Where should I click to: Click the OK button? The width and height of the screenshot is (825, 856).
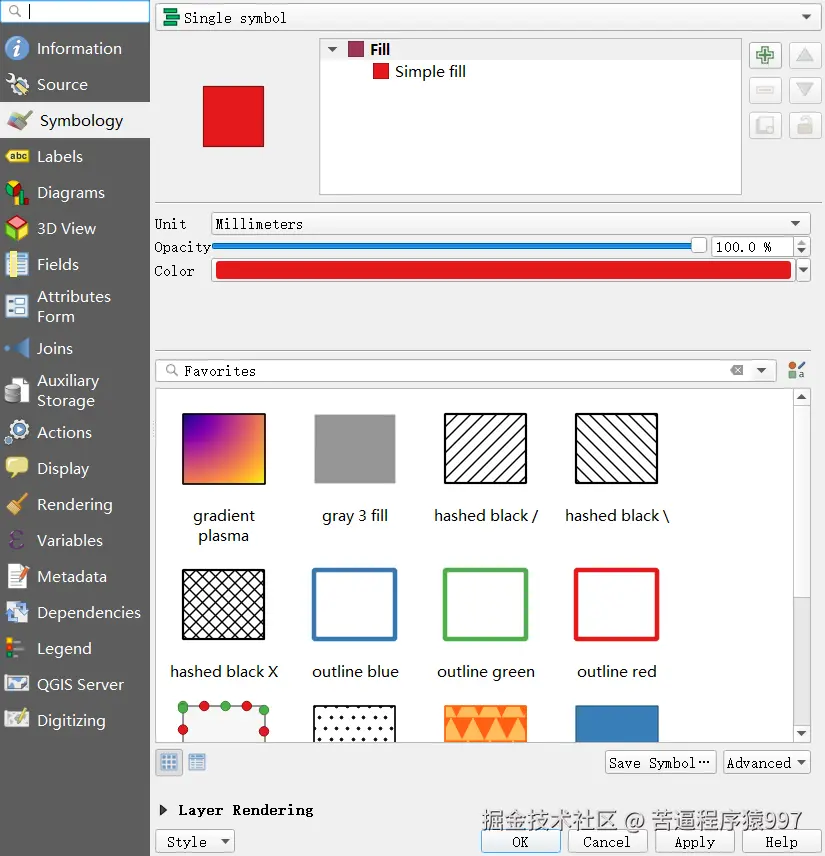coord(520,842)
